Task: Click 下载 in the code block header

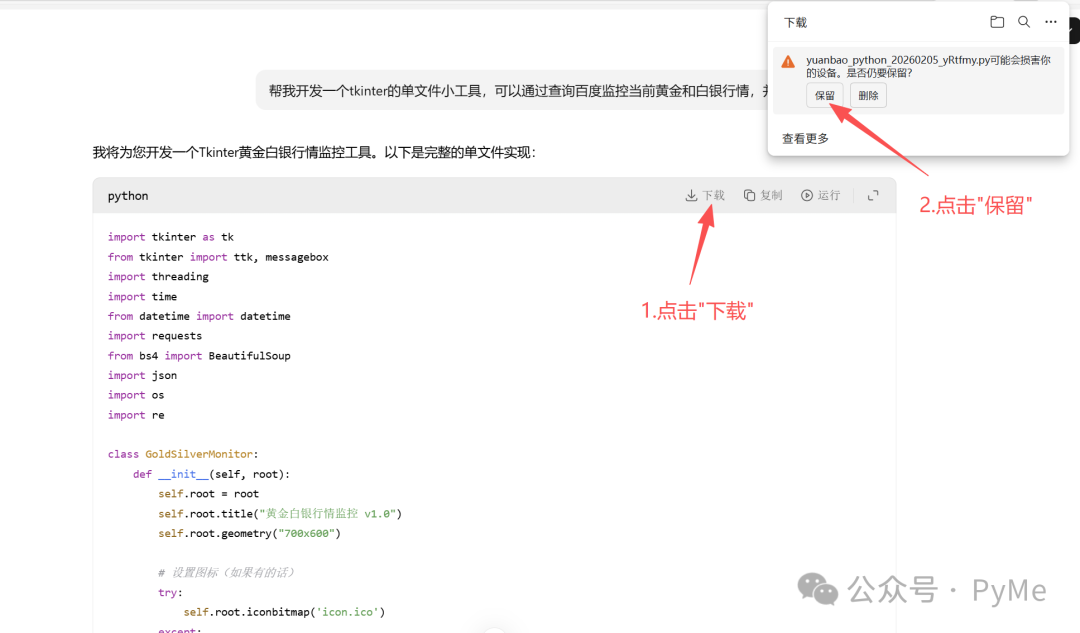Action: tap(705, 196)
